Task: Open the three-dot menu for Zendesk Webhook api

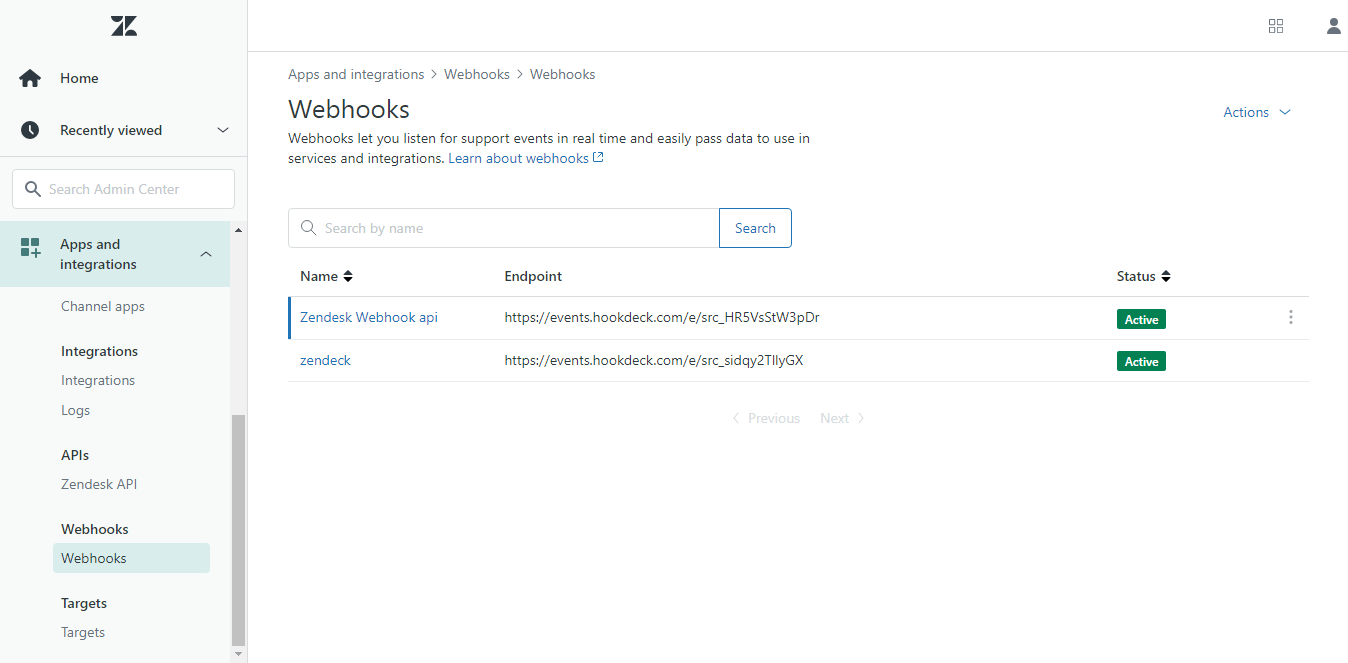Action: 1291,317
